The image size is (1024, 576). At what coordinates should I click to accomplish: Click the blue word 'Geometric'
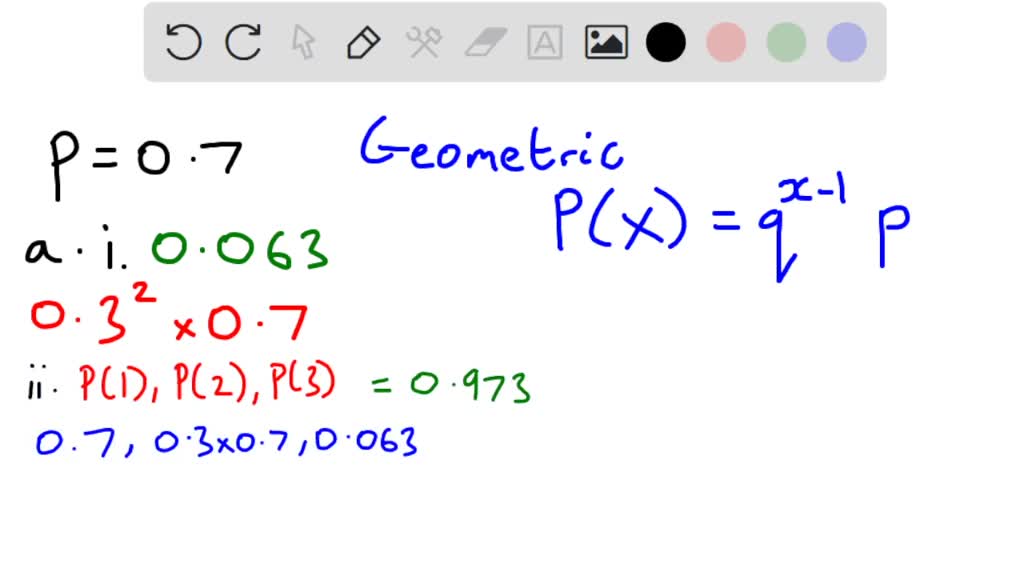[491, 146]
